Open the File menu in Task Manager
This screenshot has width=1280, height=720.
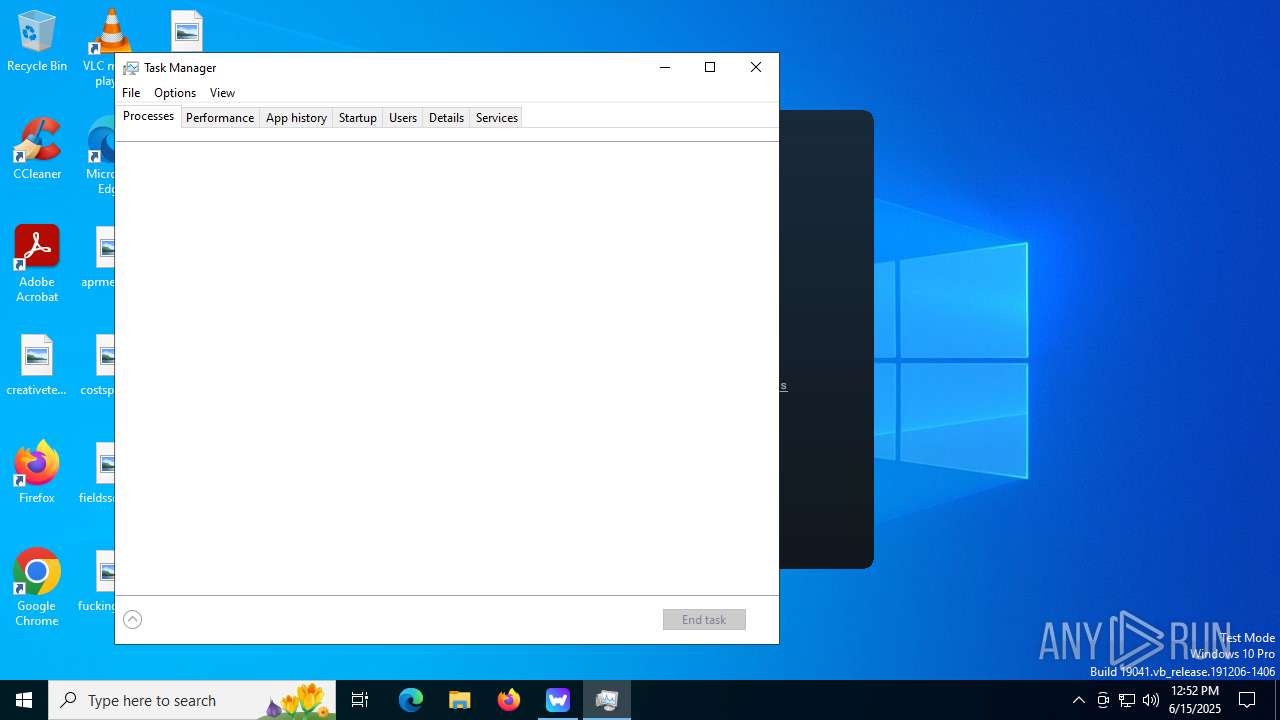[131, 93]
